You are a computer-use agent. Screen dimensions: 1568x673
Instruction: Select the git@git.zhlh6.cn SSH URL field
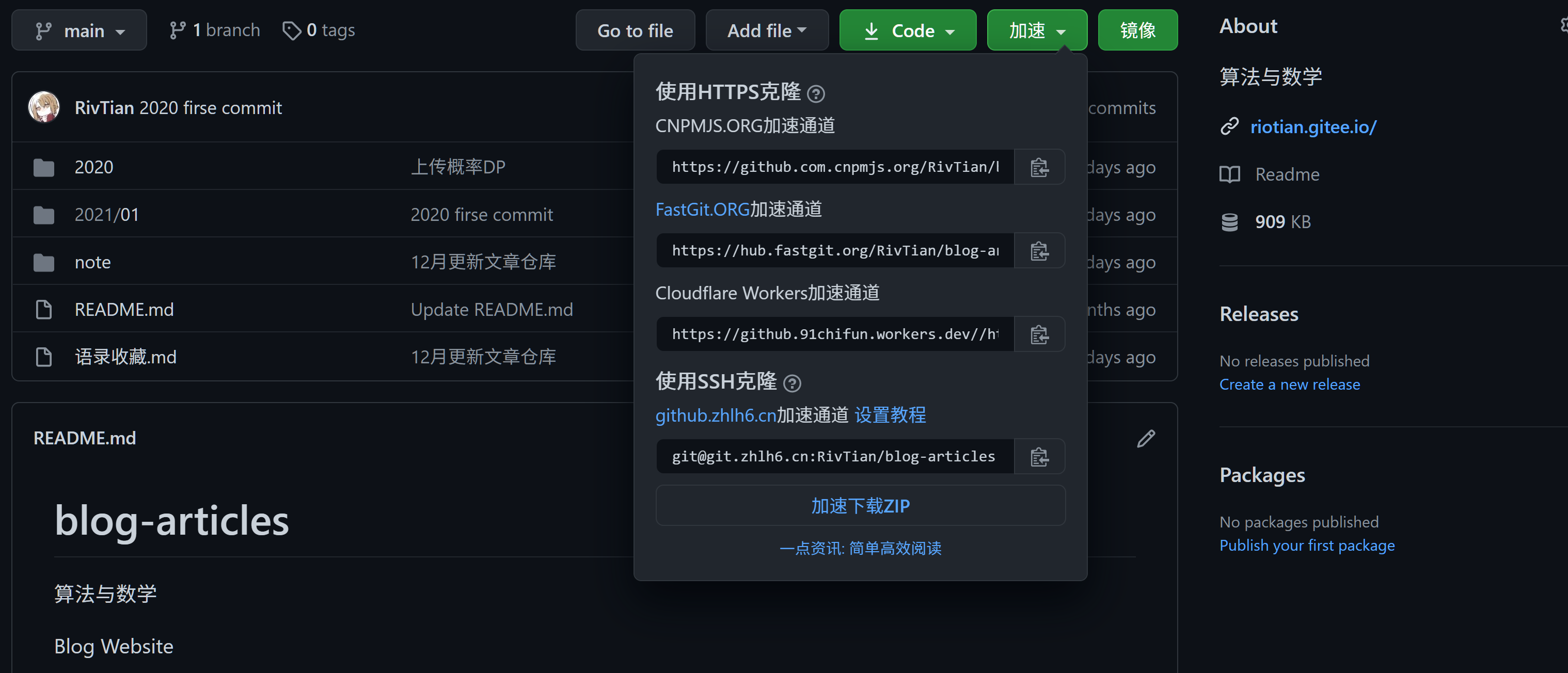pyautogui.click(x=835, y=456)
